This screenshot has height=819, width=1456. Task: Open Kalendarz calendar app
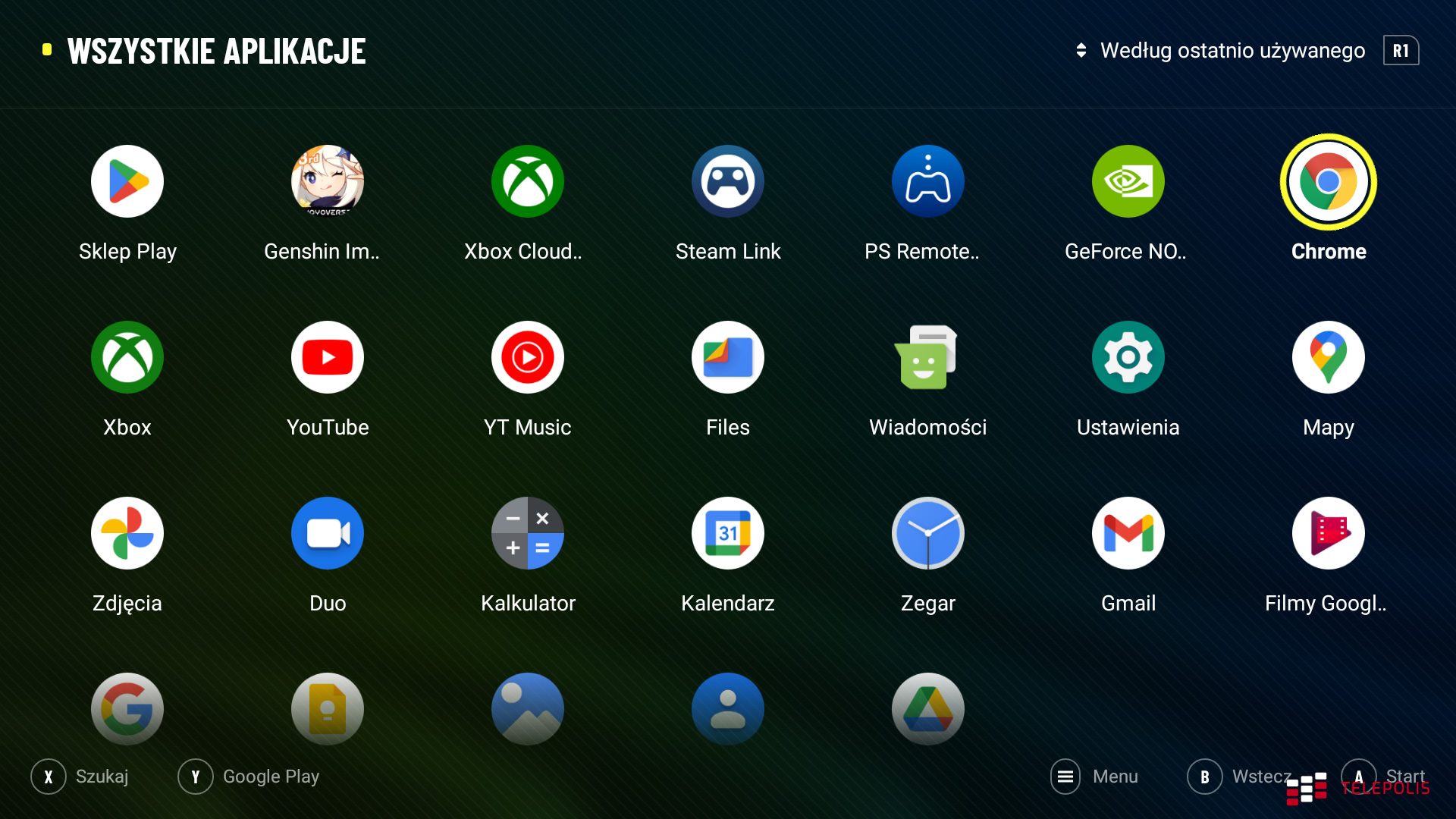(x=728, y=534)
